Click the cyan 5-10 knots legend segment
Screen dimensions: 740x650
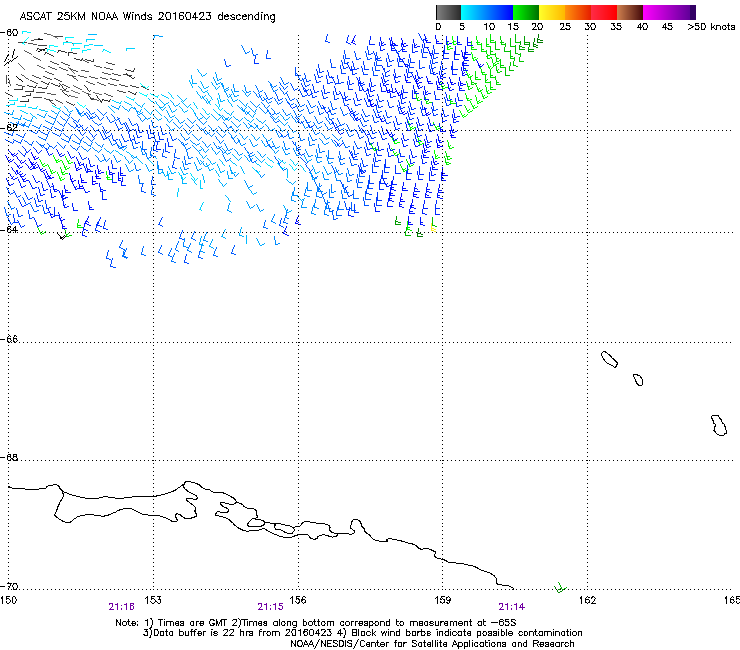point(474,12)
